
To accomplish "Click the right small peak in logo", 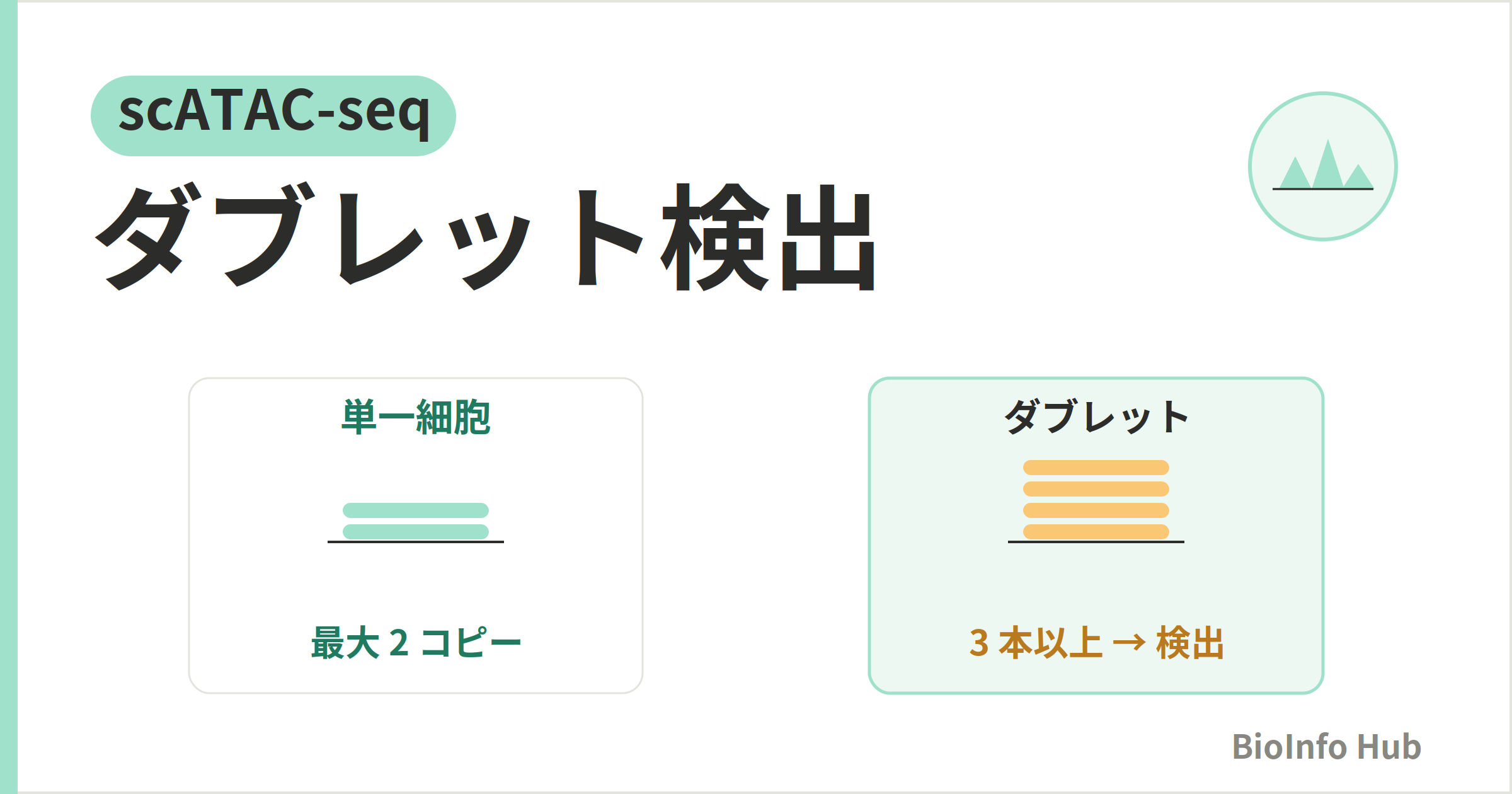I will pyautogui.click(x=1358, y=176).
